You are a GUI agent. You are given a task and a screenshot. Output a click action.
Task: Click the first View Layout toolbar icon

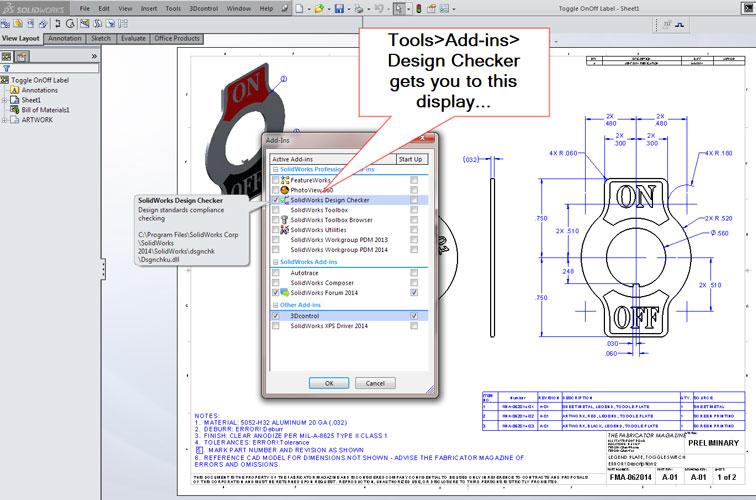(x=6, y=23)
